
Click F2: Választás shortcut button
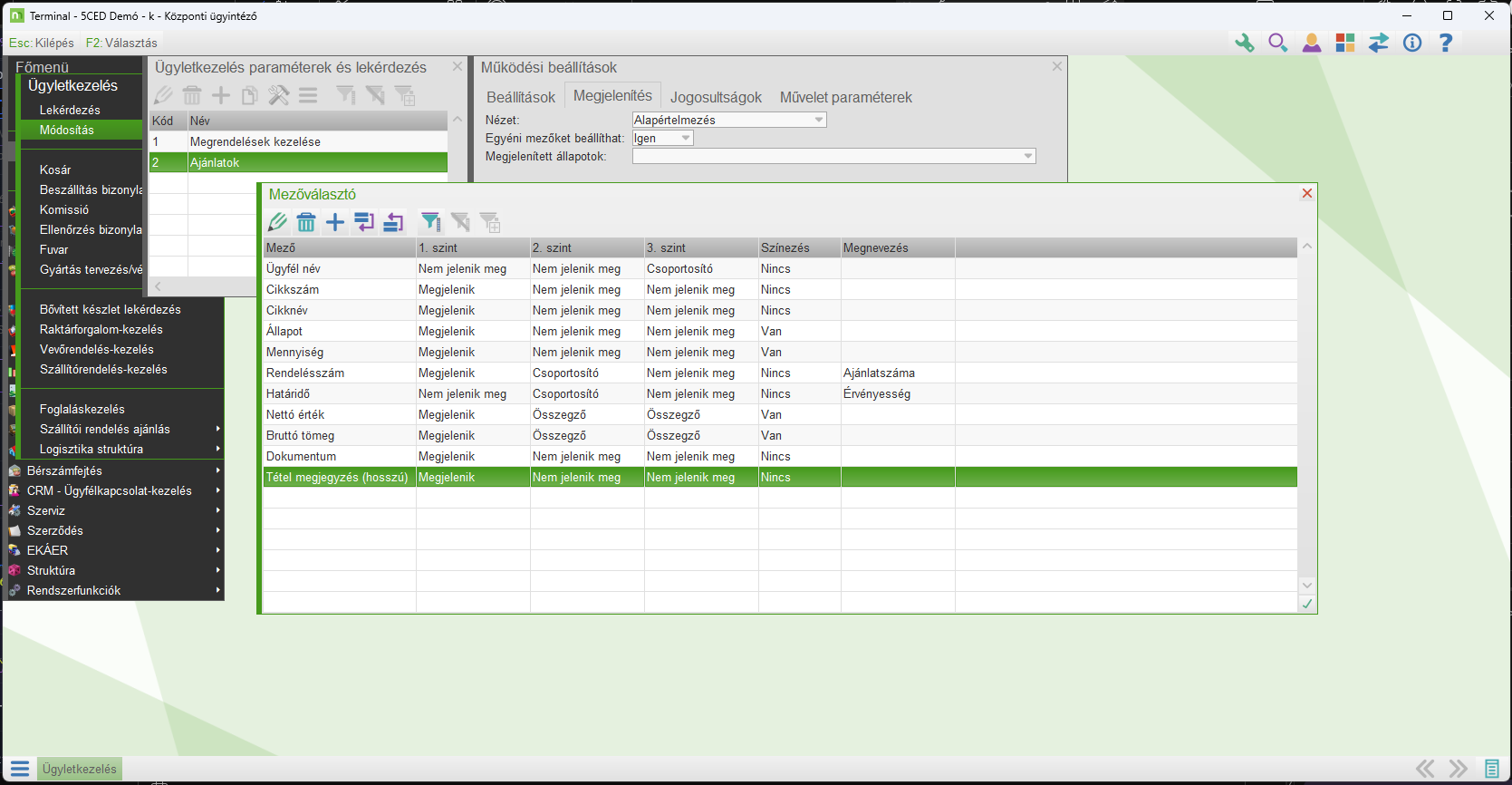pyautogui.click(x=121, y=43)
